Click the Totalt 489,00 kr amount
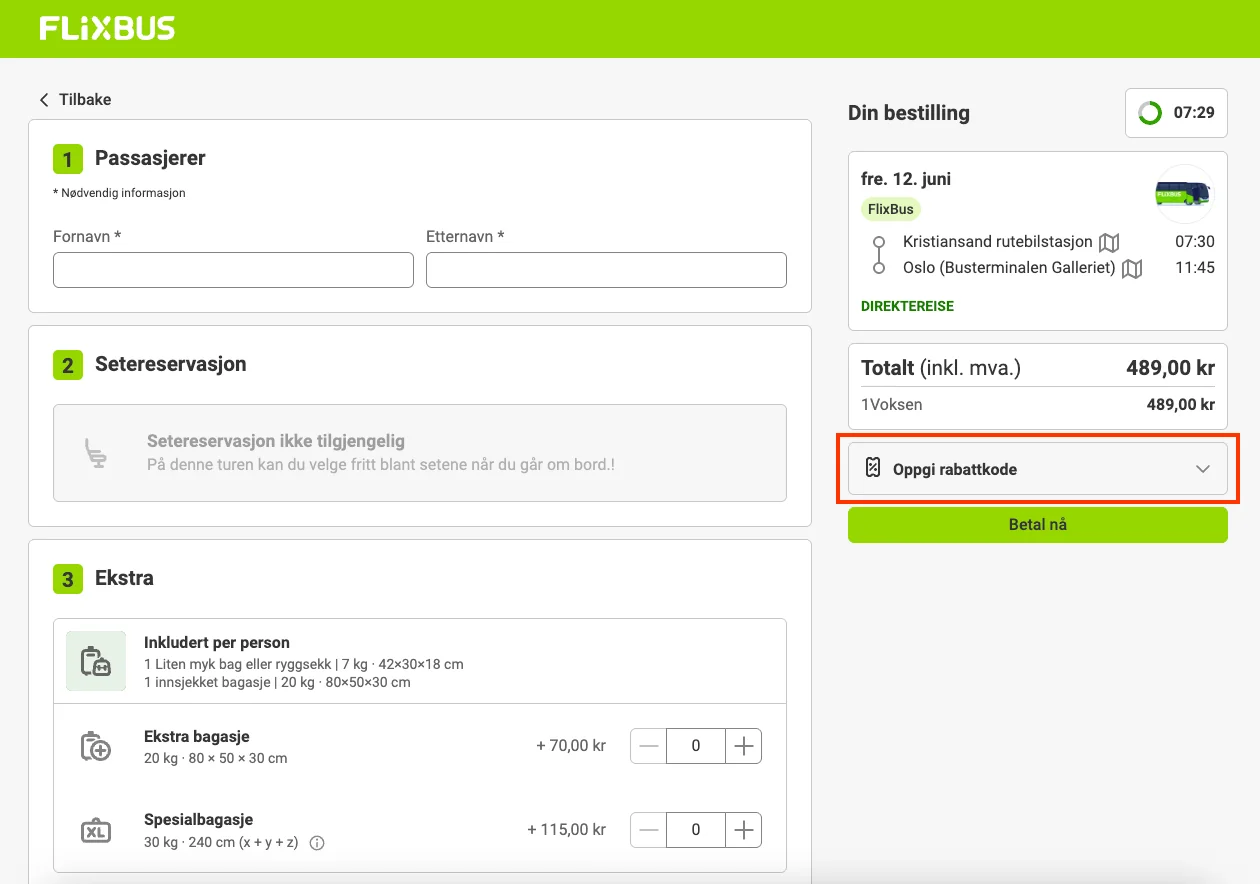 (1170, 368)
